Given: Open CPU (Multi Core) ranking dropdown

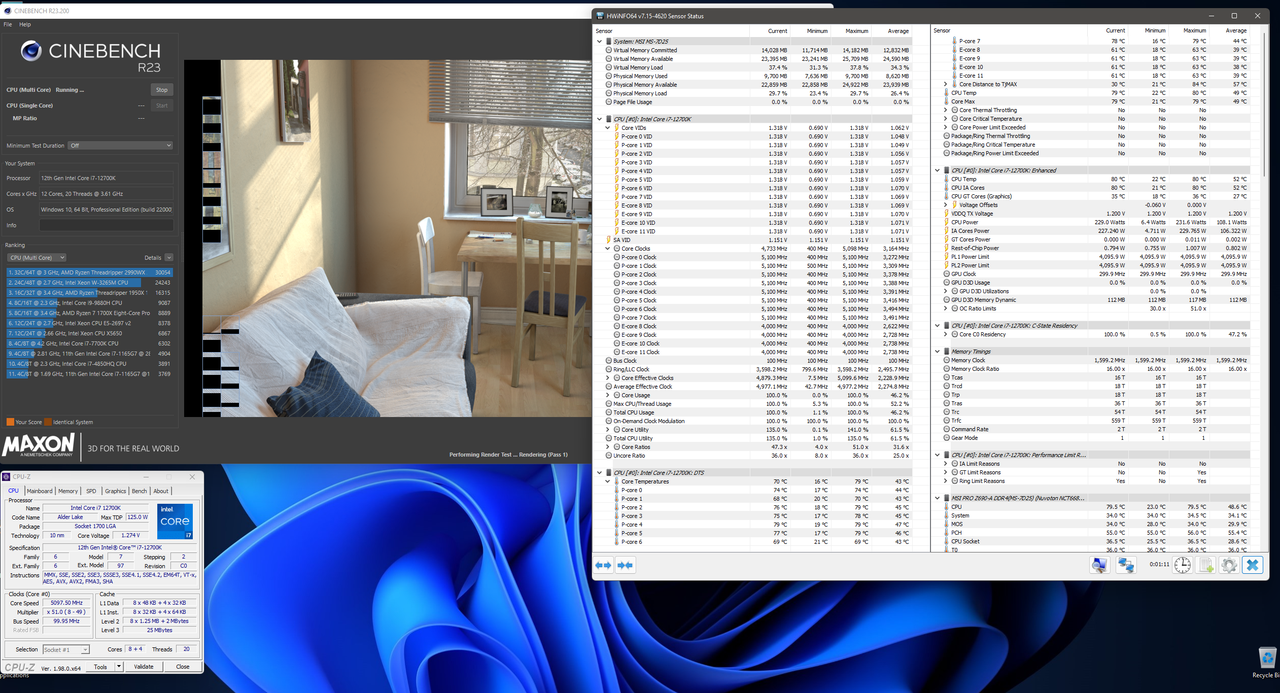Looking at the screenshot, I should coord(36,257).
